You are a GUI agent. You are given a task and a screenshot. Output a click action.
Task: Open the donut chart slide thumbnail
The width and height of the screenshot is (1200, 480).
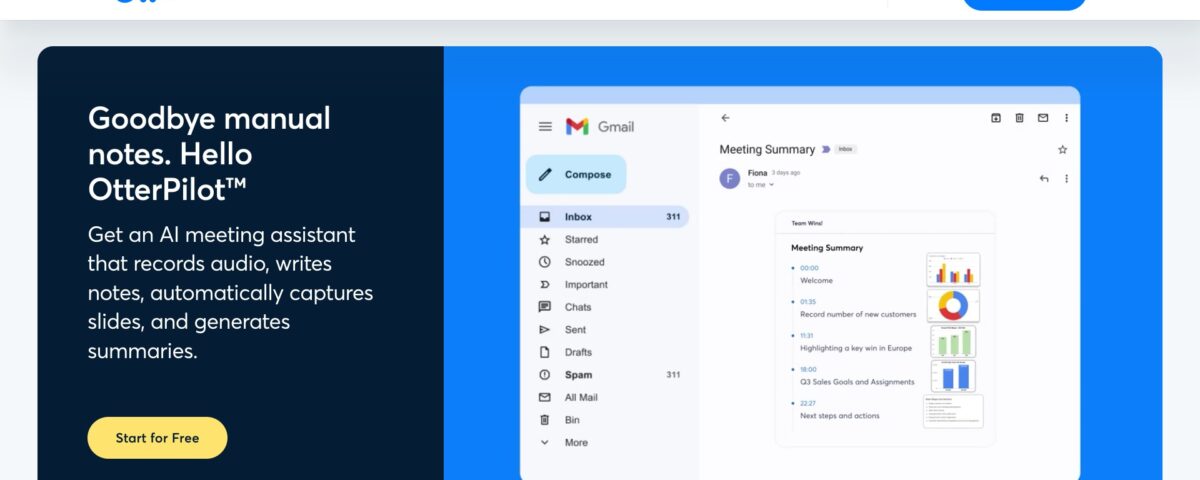point(952,306)
